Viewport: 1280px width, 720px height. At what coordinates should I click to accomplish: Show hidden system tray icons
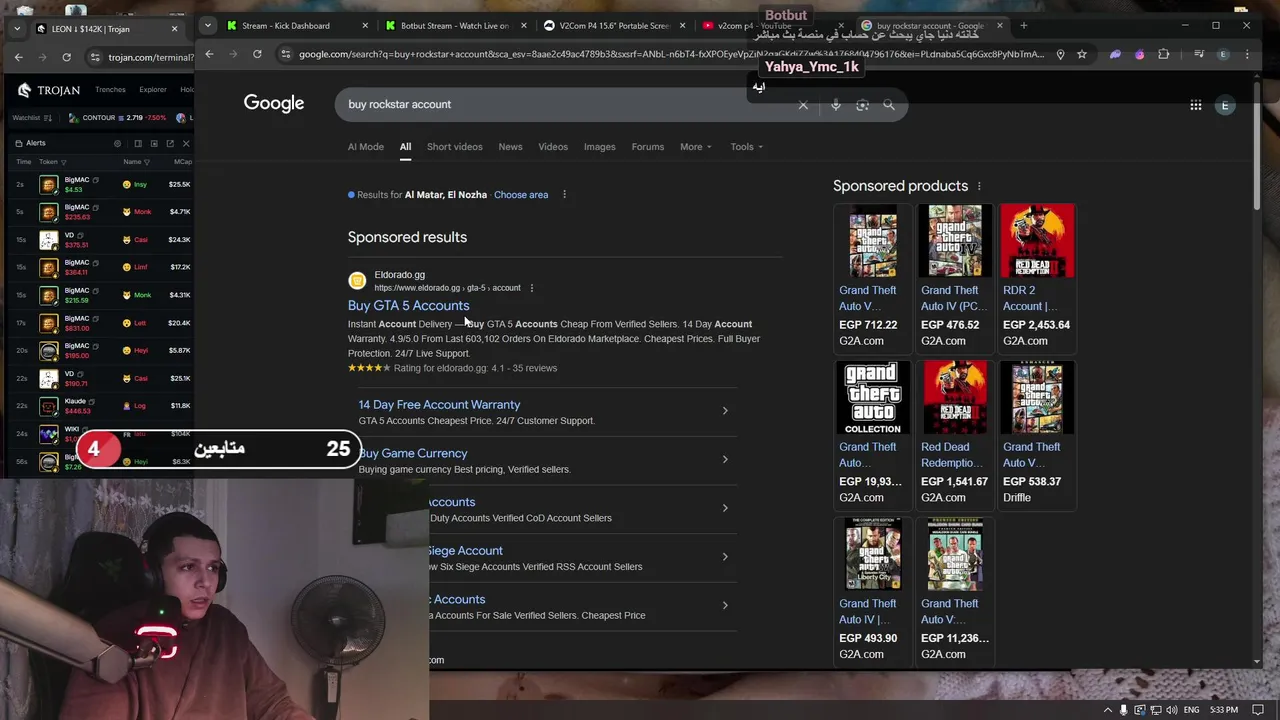click(x=1107, y=710)
